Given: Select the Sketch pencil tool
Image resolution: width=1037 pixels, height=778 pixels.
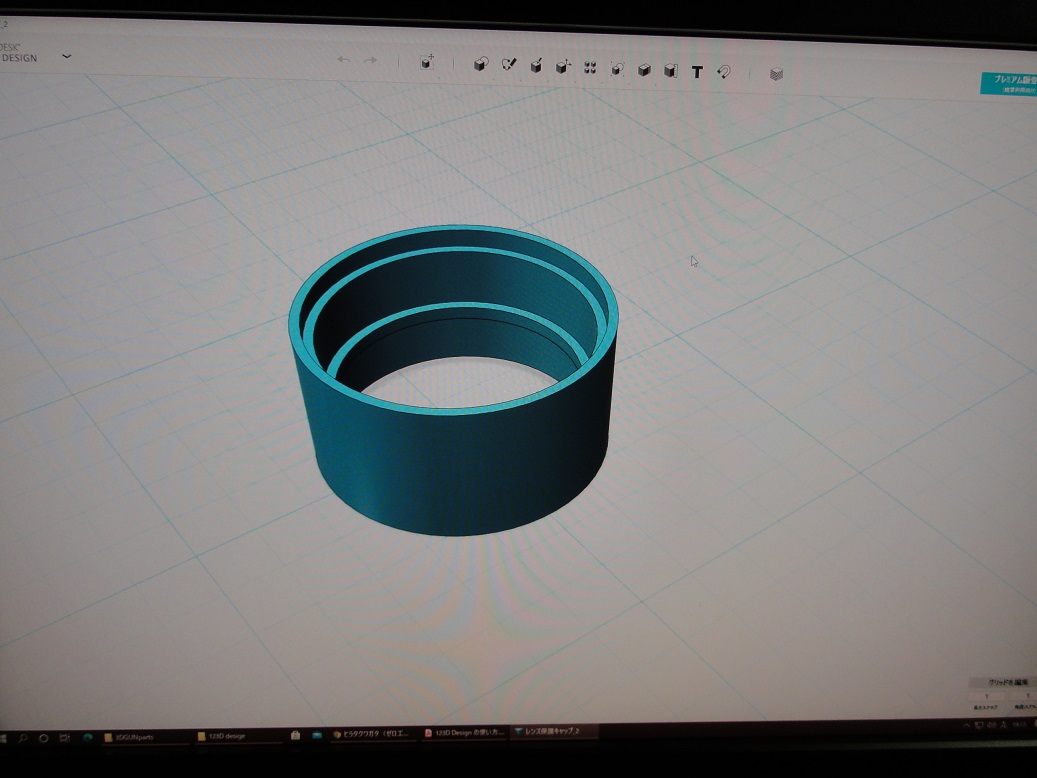Looking at the screenshot, I should click(x=509, y=64).
